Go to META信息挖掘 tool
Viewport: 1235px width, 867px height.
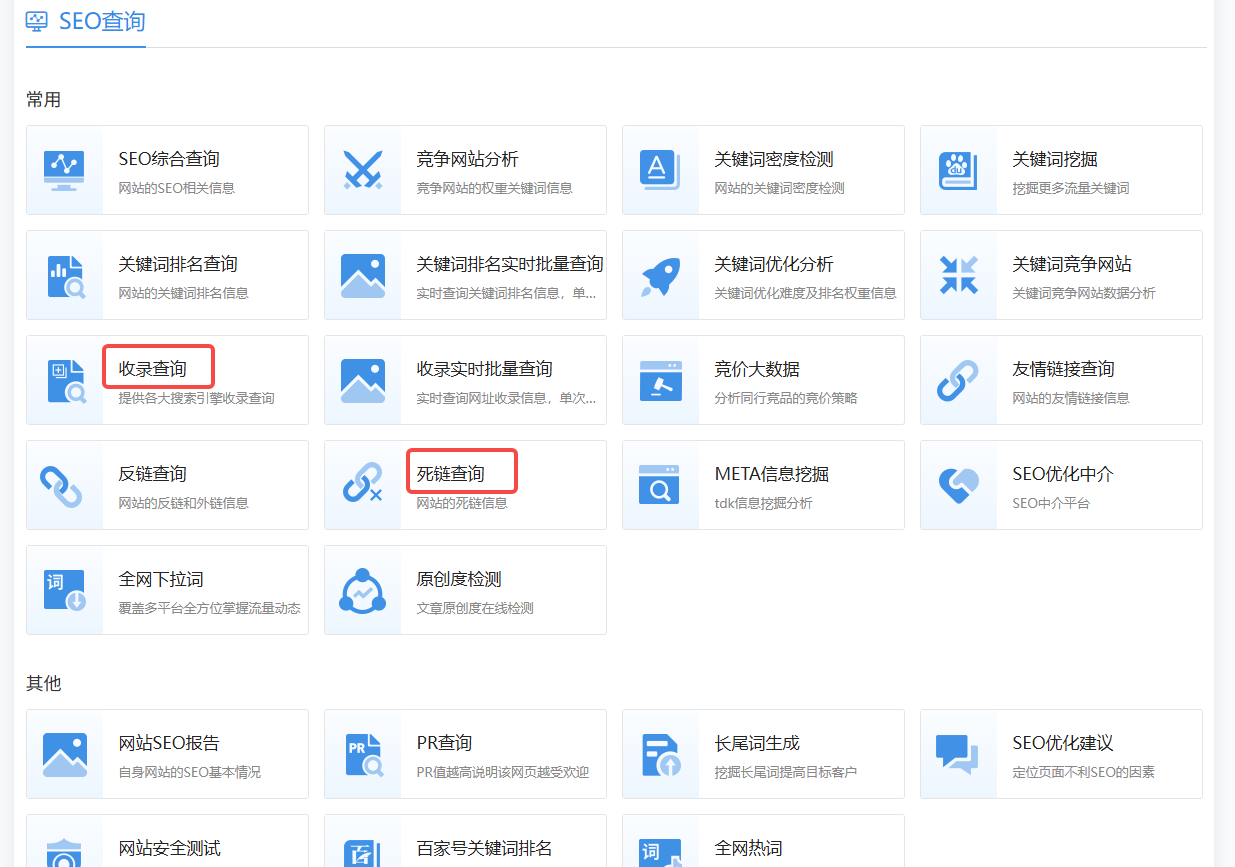coord(771,474)
